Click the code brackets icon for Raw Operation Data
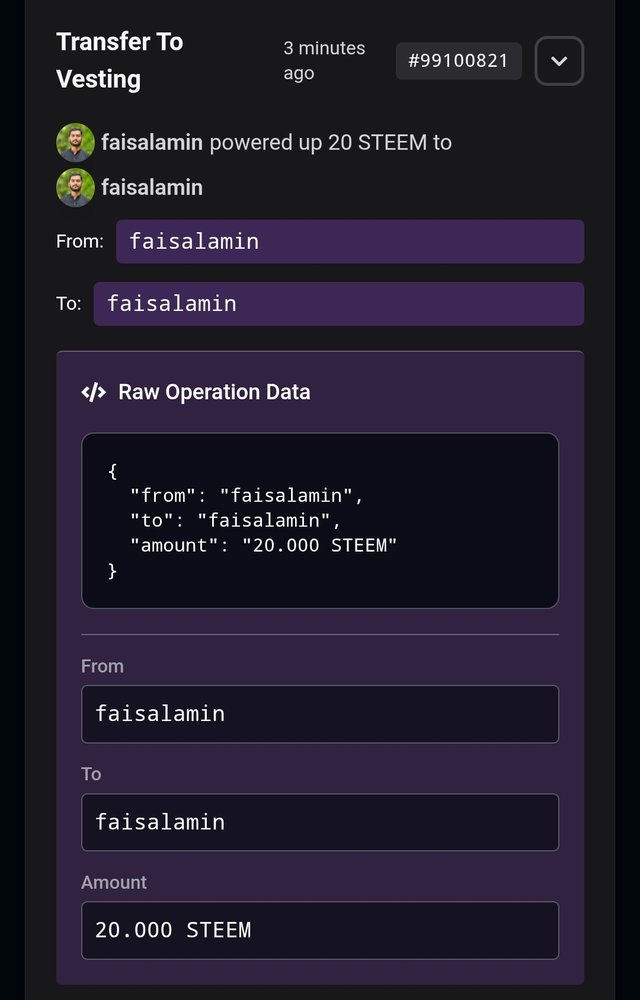This screenshot has width=640, height=1000. [x=93, y=392]
